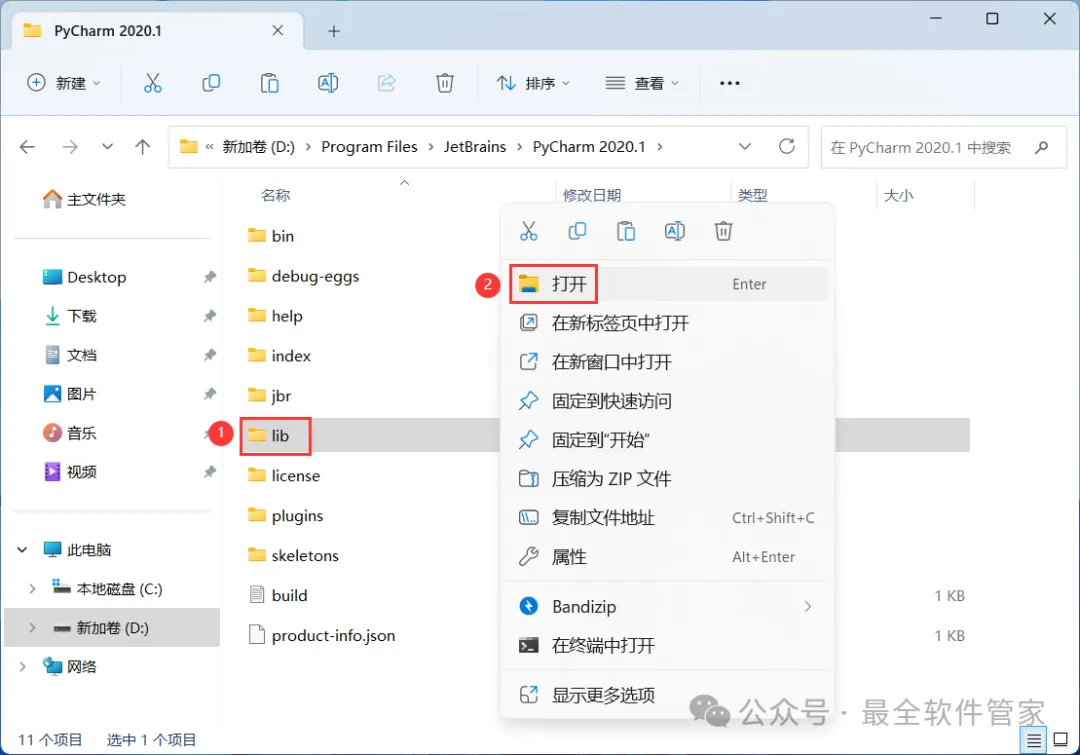Select the bin folder
The image size is (1080, 755).
tap(271, 236)
